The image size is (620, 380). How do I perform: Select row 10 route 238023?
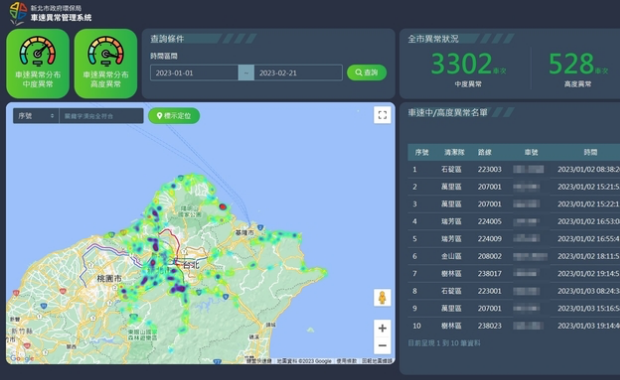pyautogui.click(x=490, y=326)
